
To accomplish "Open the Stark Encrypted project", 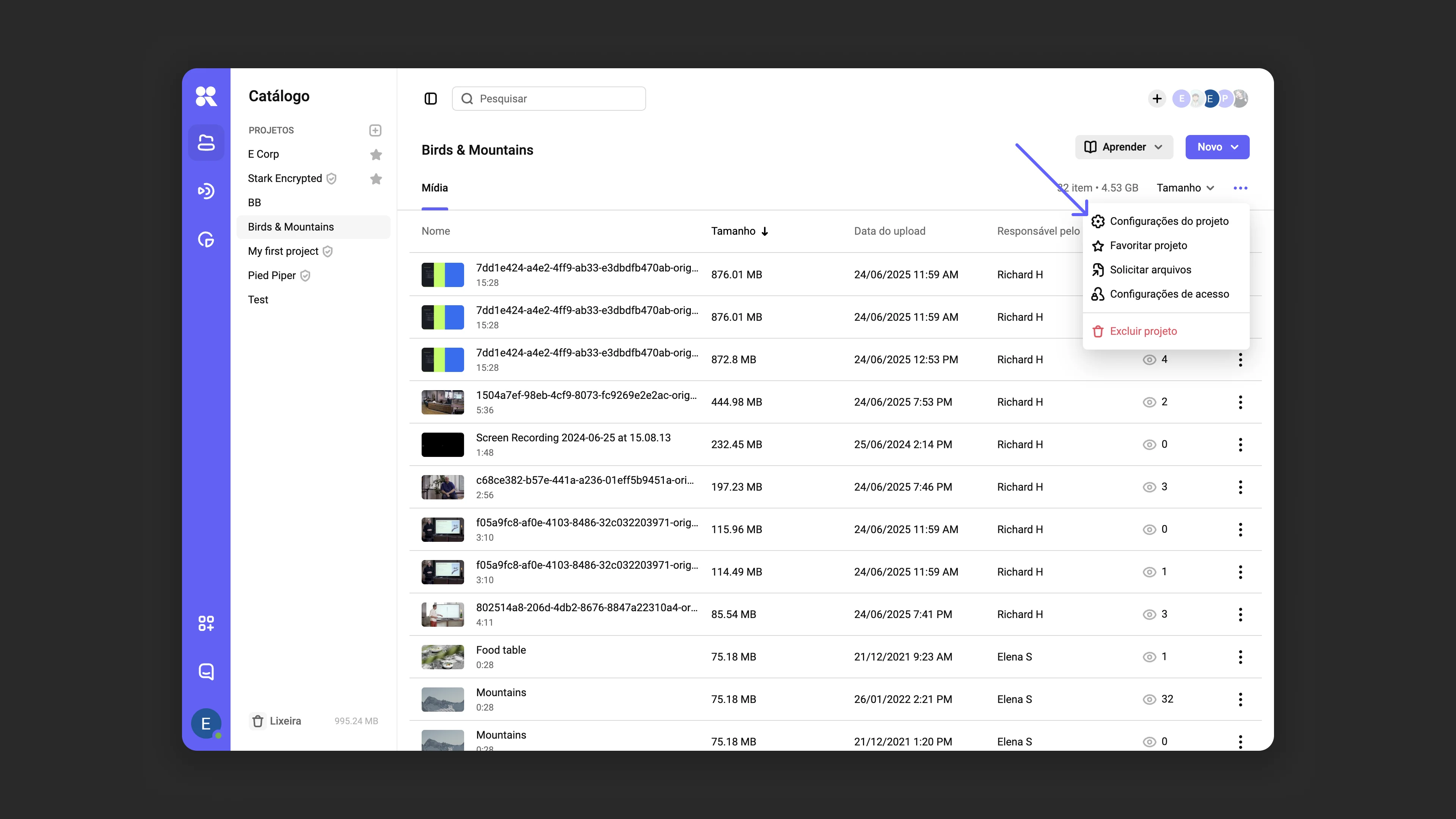I will click(x=285, y=179).
